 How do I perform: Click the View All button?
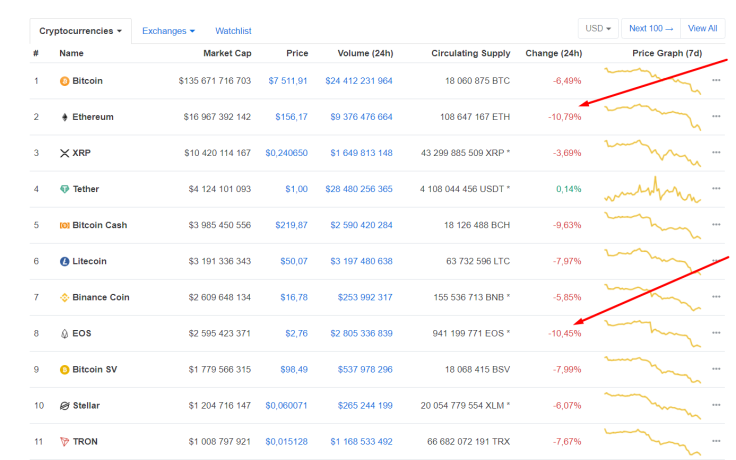pos(703,29)
